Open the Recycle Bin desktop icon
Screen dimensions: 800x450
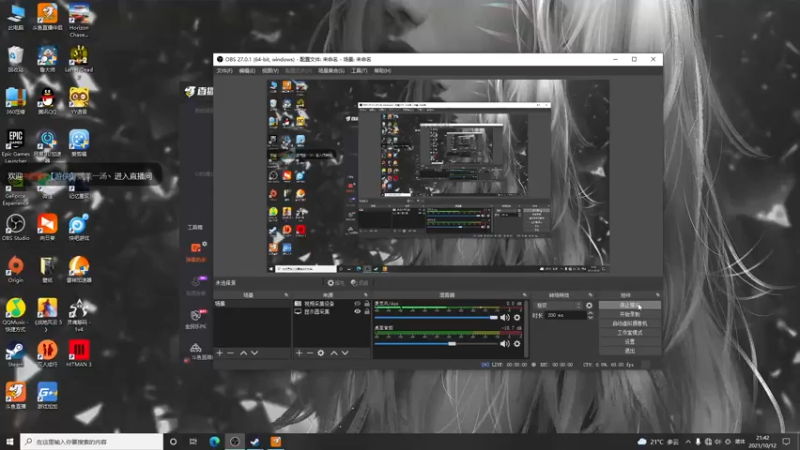[x=15, y=59]
